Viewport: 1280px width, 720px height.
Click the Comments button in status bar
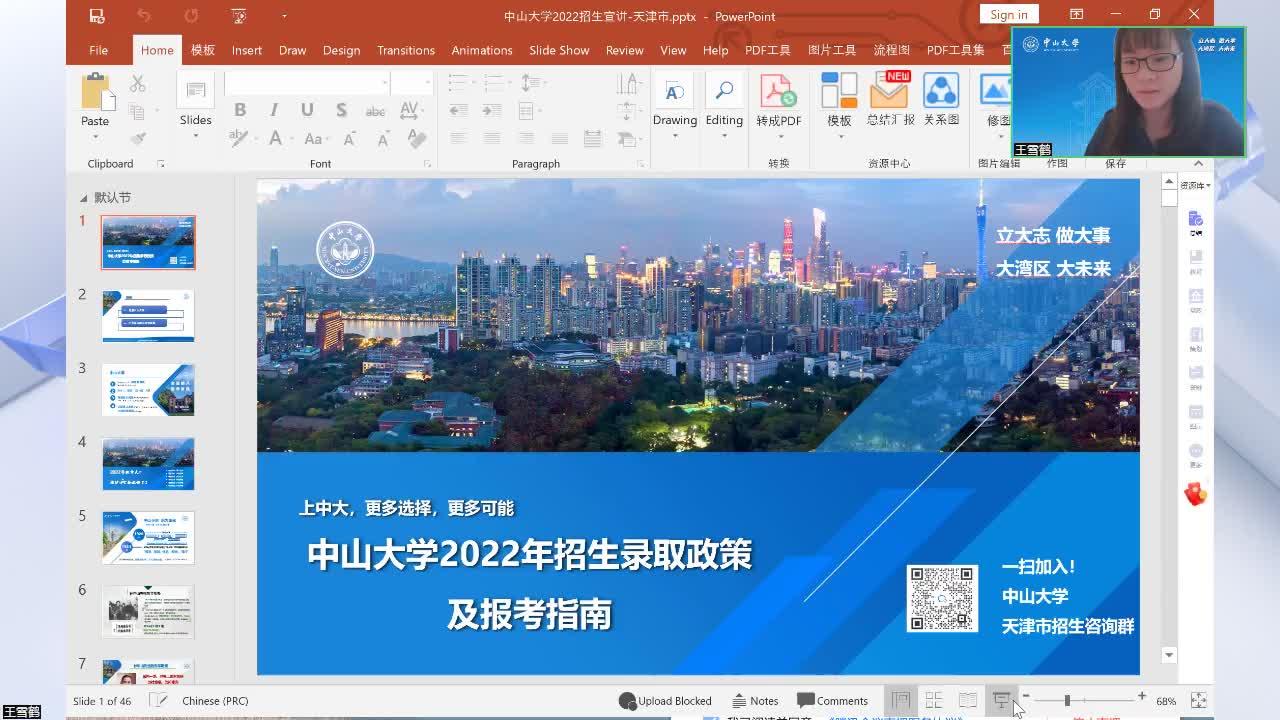pyautogui.click(x=832, y=701)
